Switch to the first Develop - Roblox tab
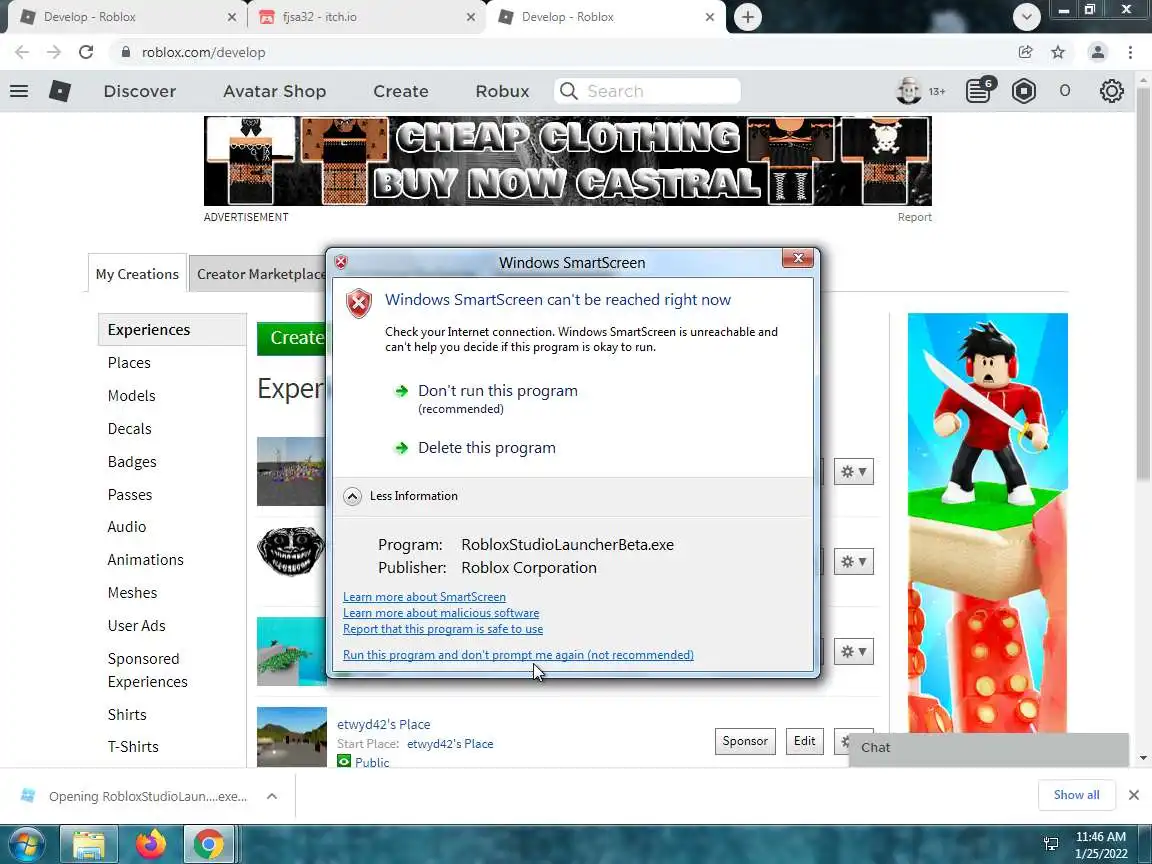Viewport: 1152px width, 864px height. (125, 17)
